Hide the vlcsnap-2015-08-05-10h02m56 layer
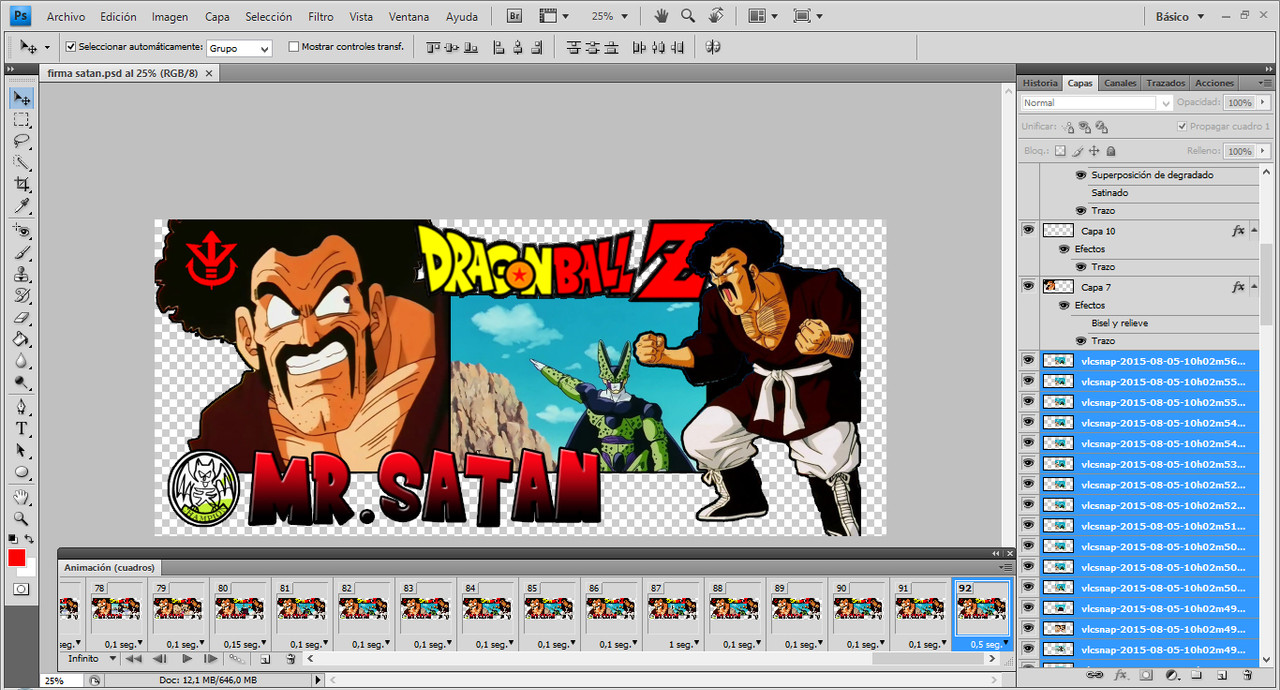 1028,360
